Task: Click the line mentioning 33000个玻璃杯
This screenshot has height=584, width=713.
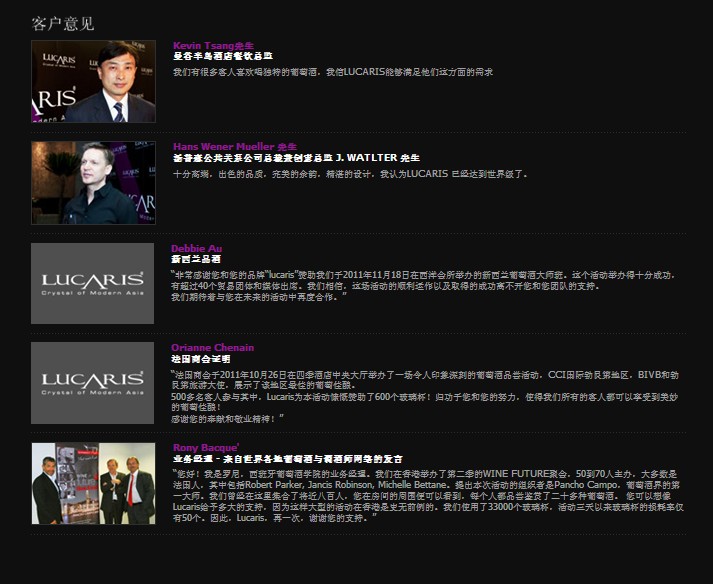Action: tap(428, 507)
